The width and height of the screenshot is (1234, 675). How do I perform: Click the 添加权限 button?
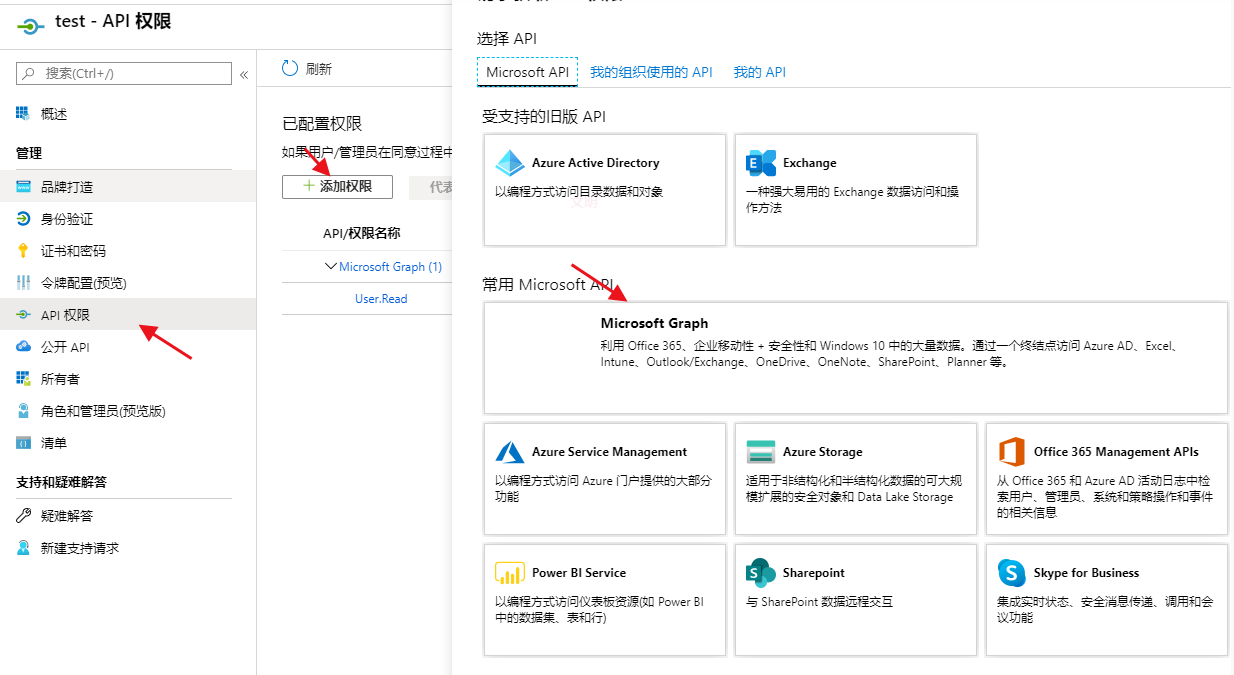click(x=337, y=187)
